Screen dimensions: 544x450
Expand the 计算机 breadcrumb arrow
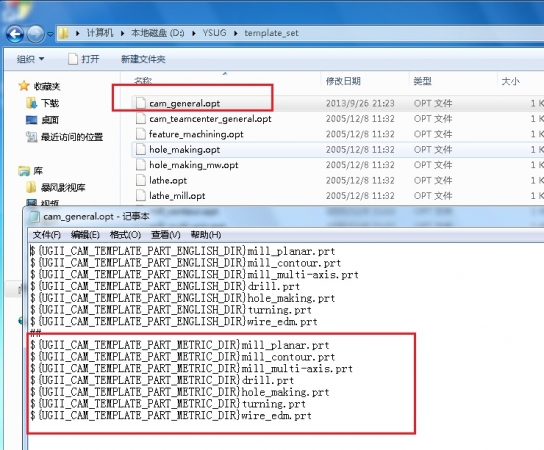[122, 33]
